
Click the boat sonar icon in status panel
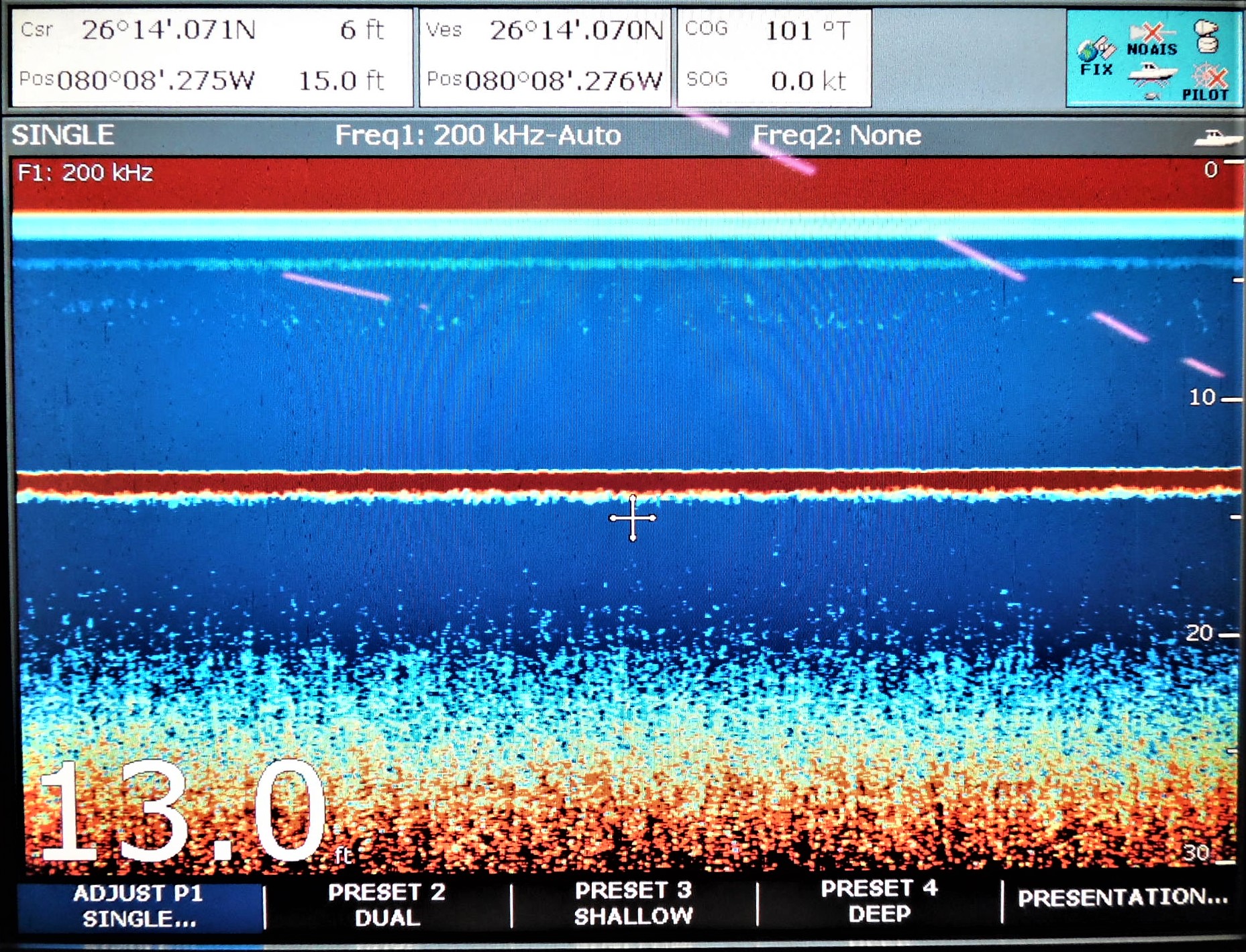click(x=1151, y=74)
